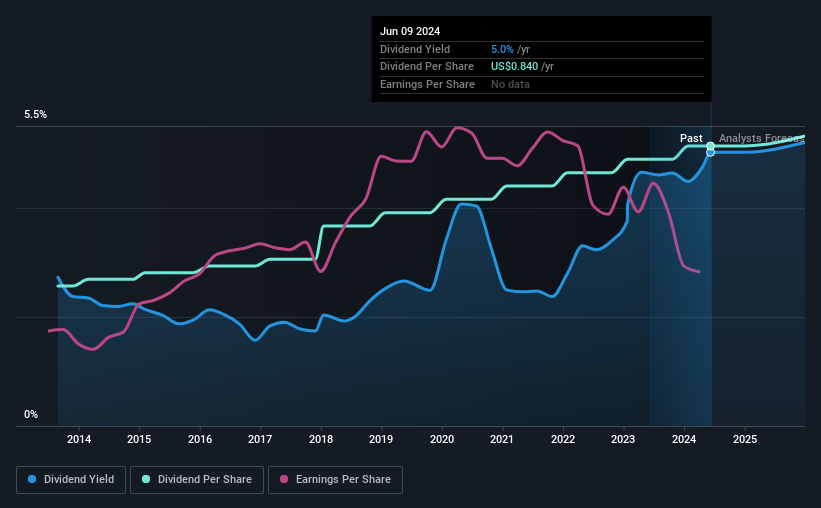Click the 'Dividend Per Share' row label in tooltip

[x=427, y=67]
